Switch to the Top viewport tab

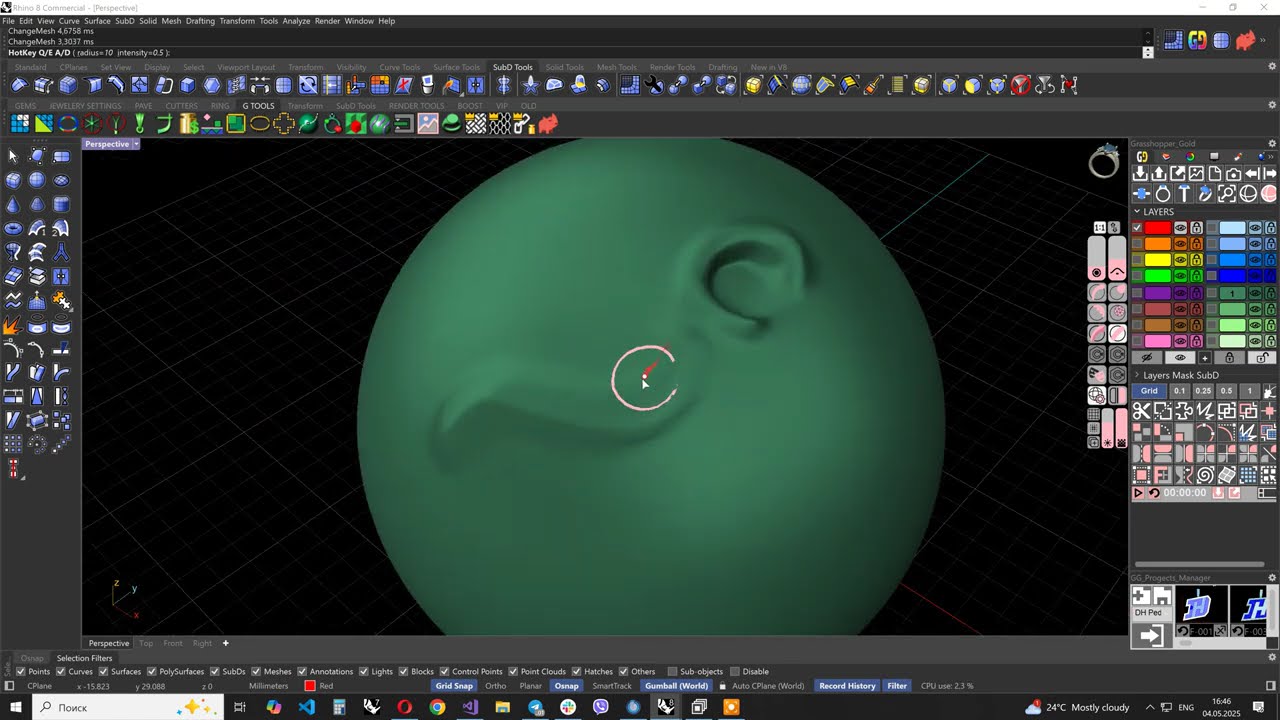tap(146, 643)
